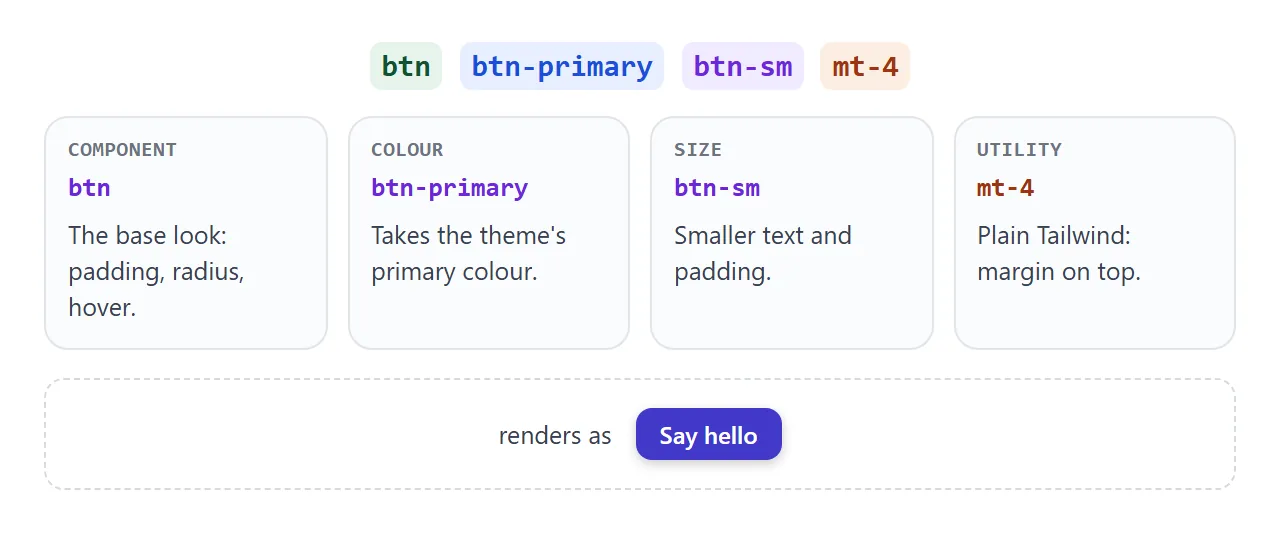Click "Plain Tailwind: margin on top." description
The width and height of the screenshot is (1280, 542).
[1058, 253]
